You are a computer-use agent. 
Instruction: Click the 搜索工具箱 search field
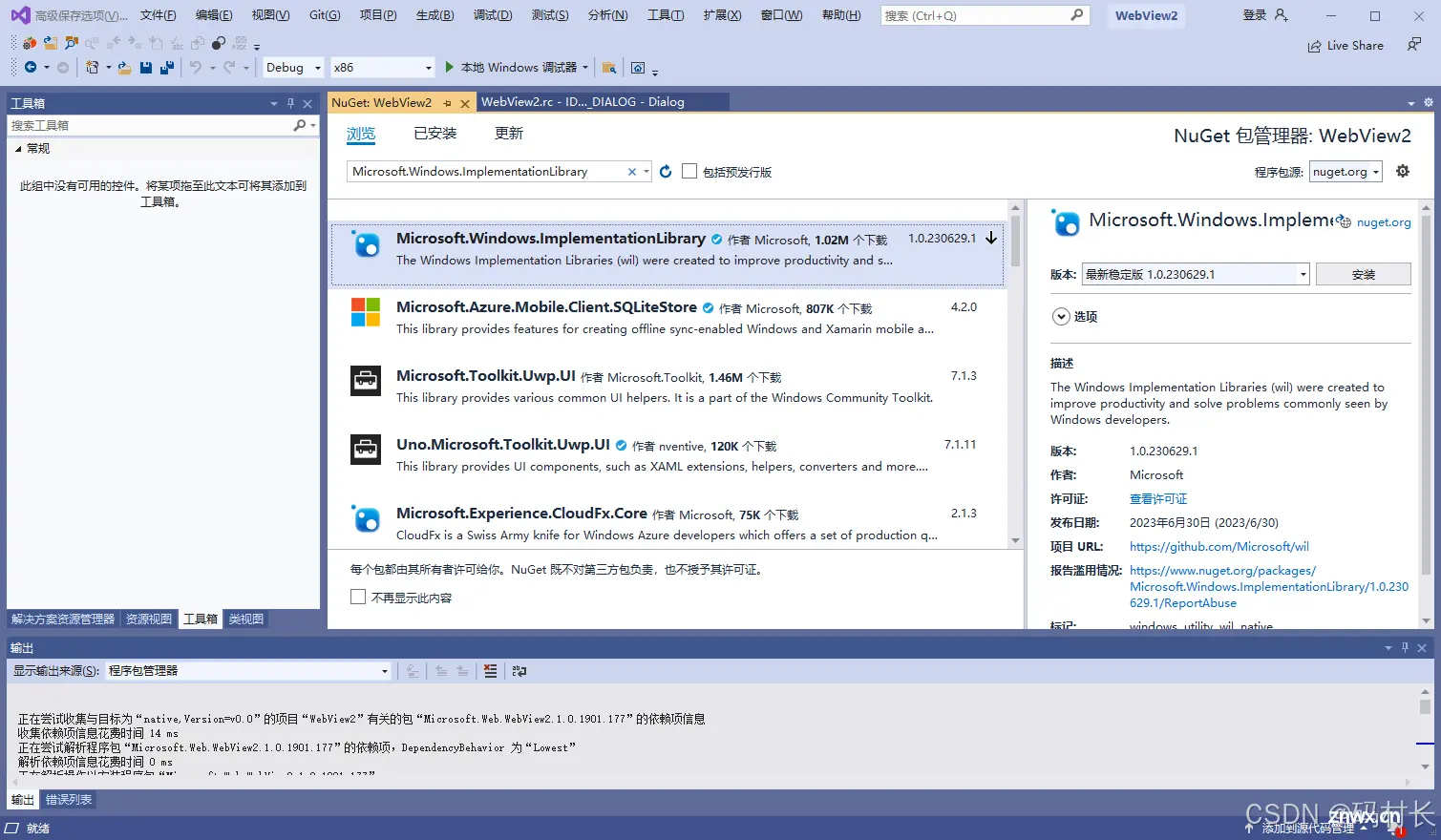coord(151,125)
